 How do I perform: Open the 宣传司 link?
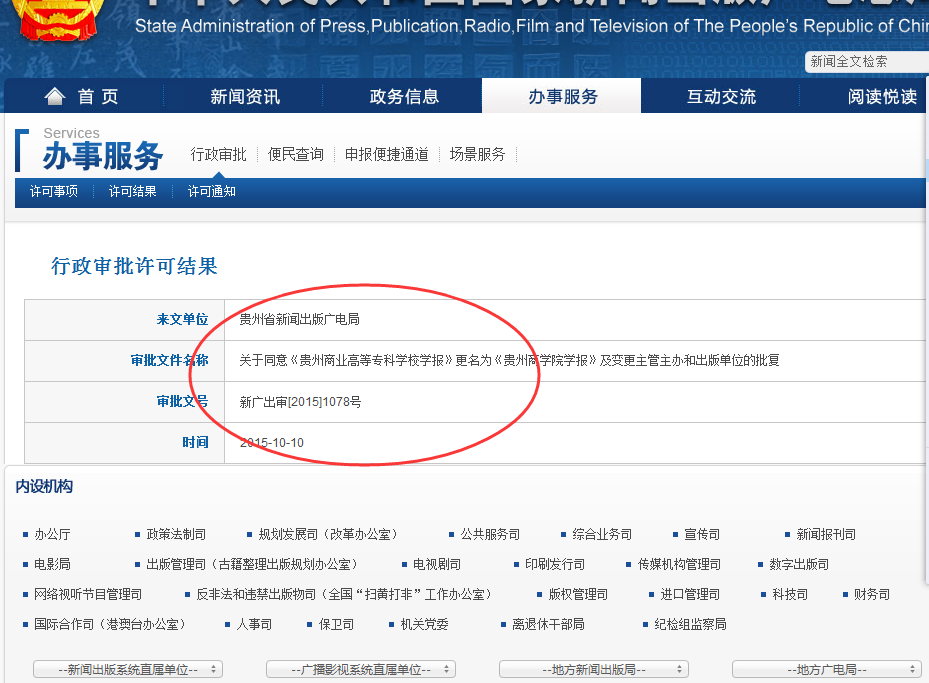[x=702, y=534]
